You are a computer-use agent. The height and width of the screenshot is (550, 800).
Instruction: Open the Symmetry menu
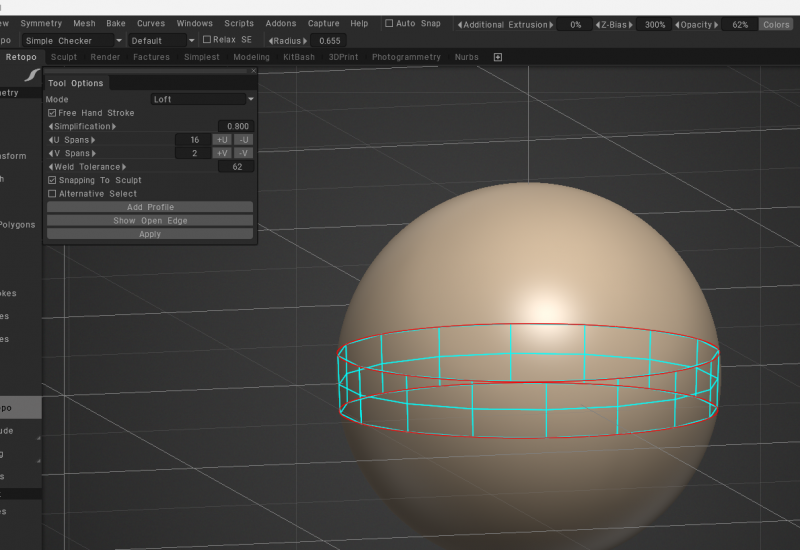coord(41,23)
